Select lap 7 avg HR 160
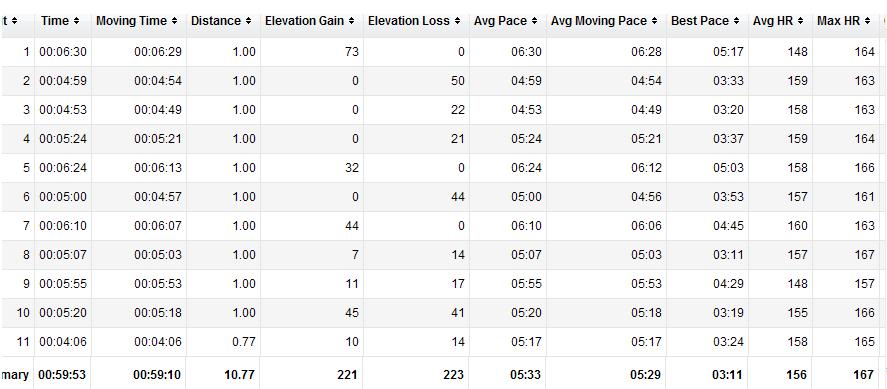Screen dimensions: 887x389 pyautogui.click(x=798, y=226)
